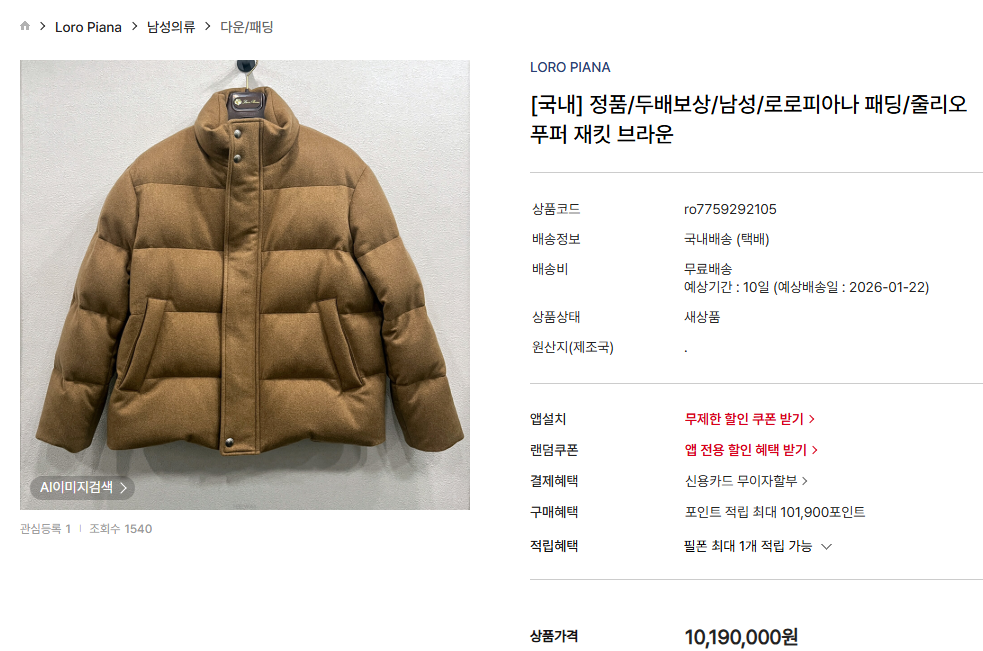This screenshot has height=651, width=983.
Task: Click AI이미지검색 button on product photo
Action: 83,487
